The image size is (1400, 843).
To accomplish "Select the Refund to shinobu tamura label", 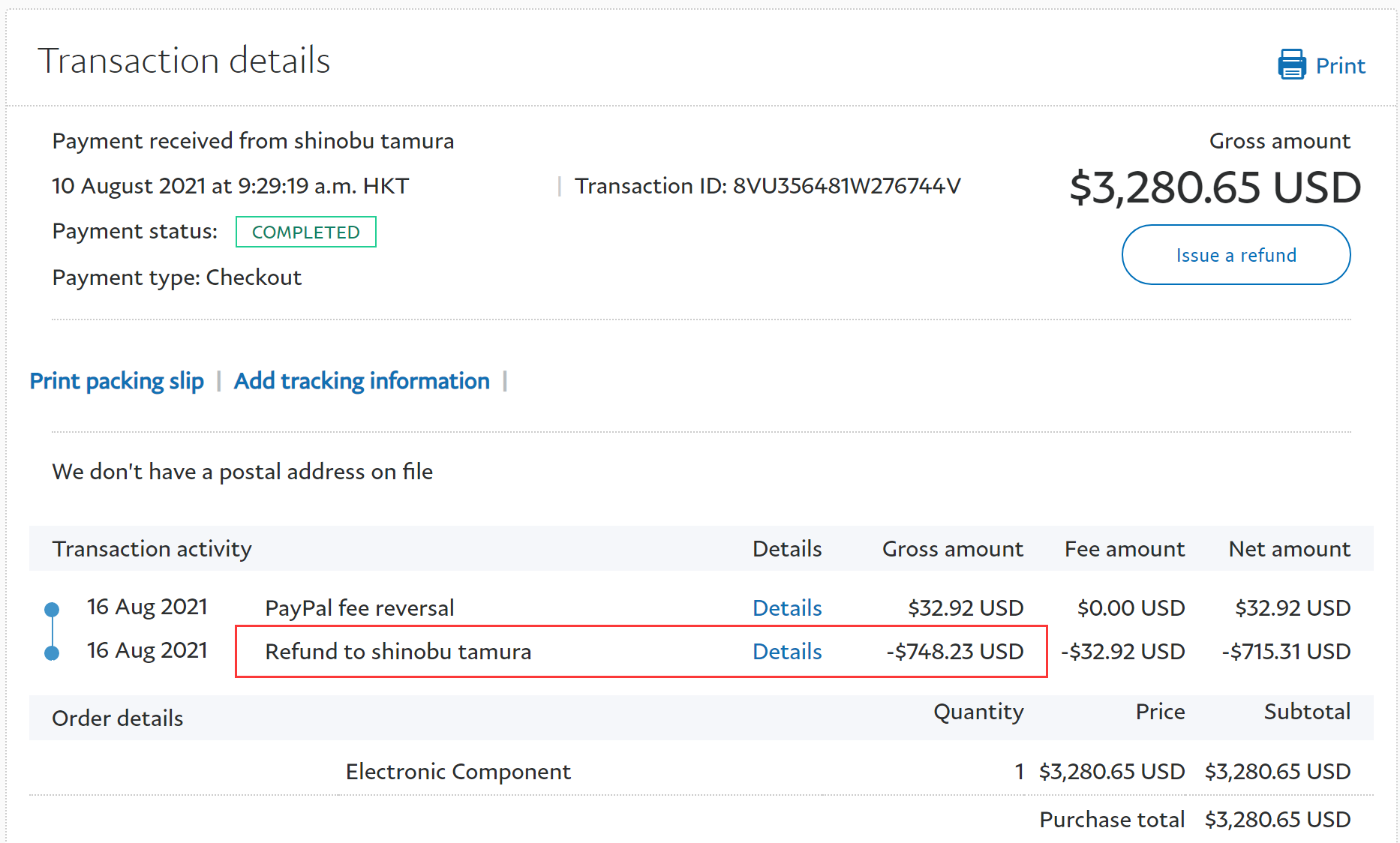I will pos(398,651).
